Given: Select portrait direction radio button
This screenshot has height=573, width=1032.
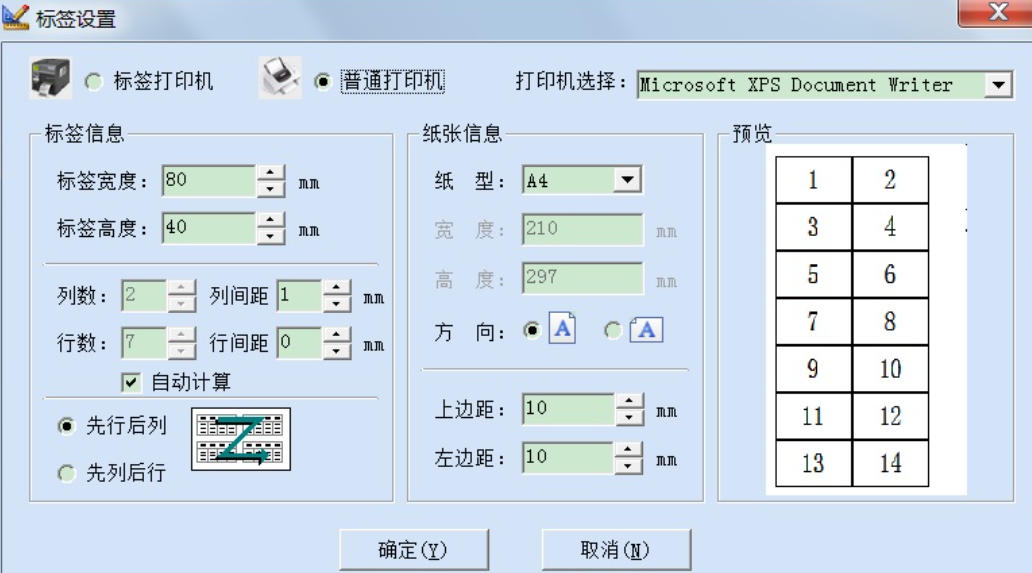Looking at the screenshot, I should (532, 330).
